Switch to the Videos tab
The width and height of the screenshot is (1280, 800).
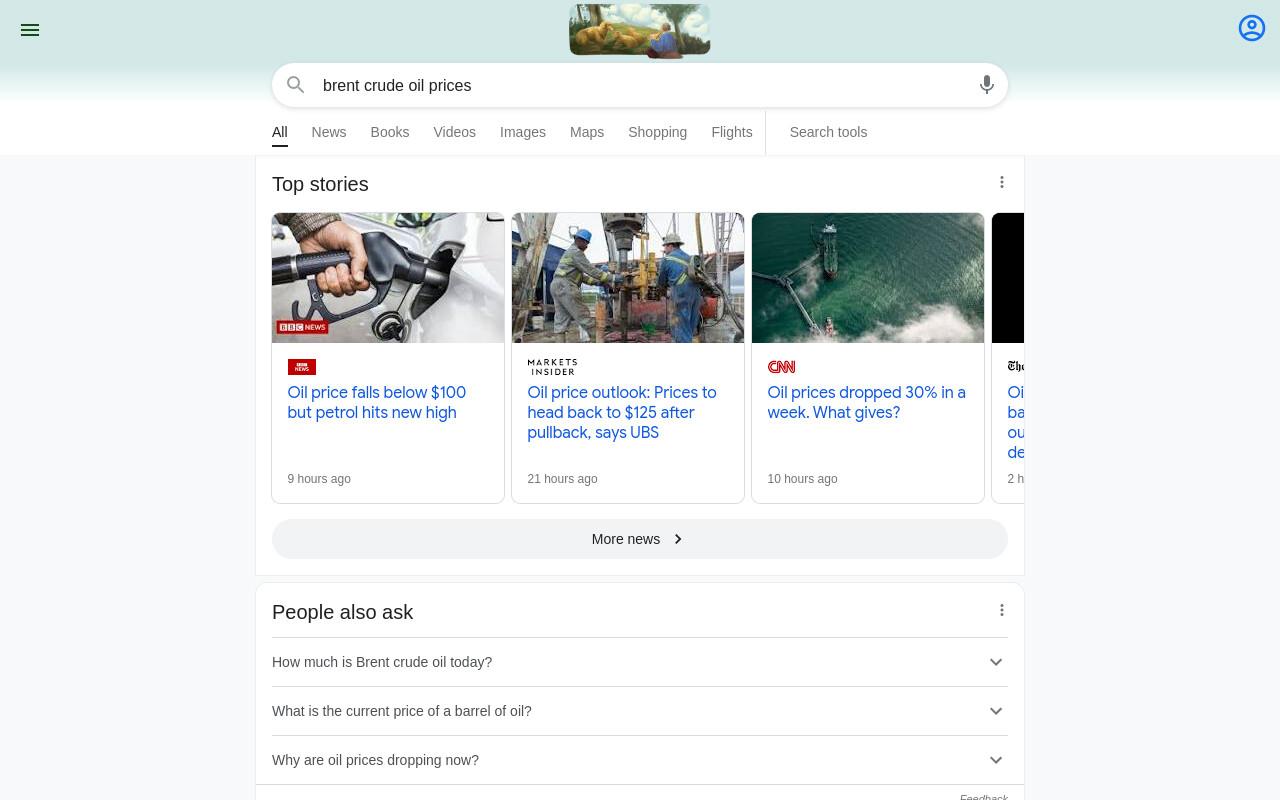coord(455,132)
